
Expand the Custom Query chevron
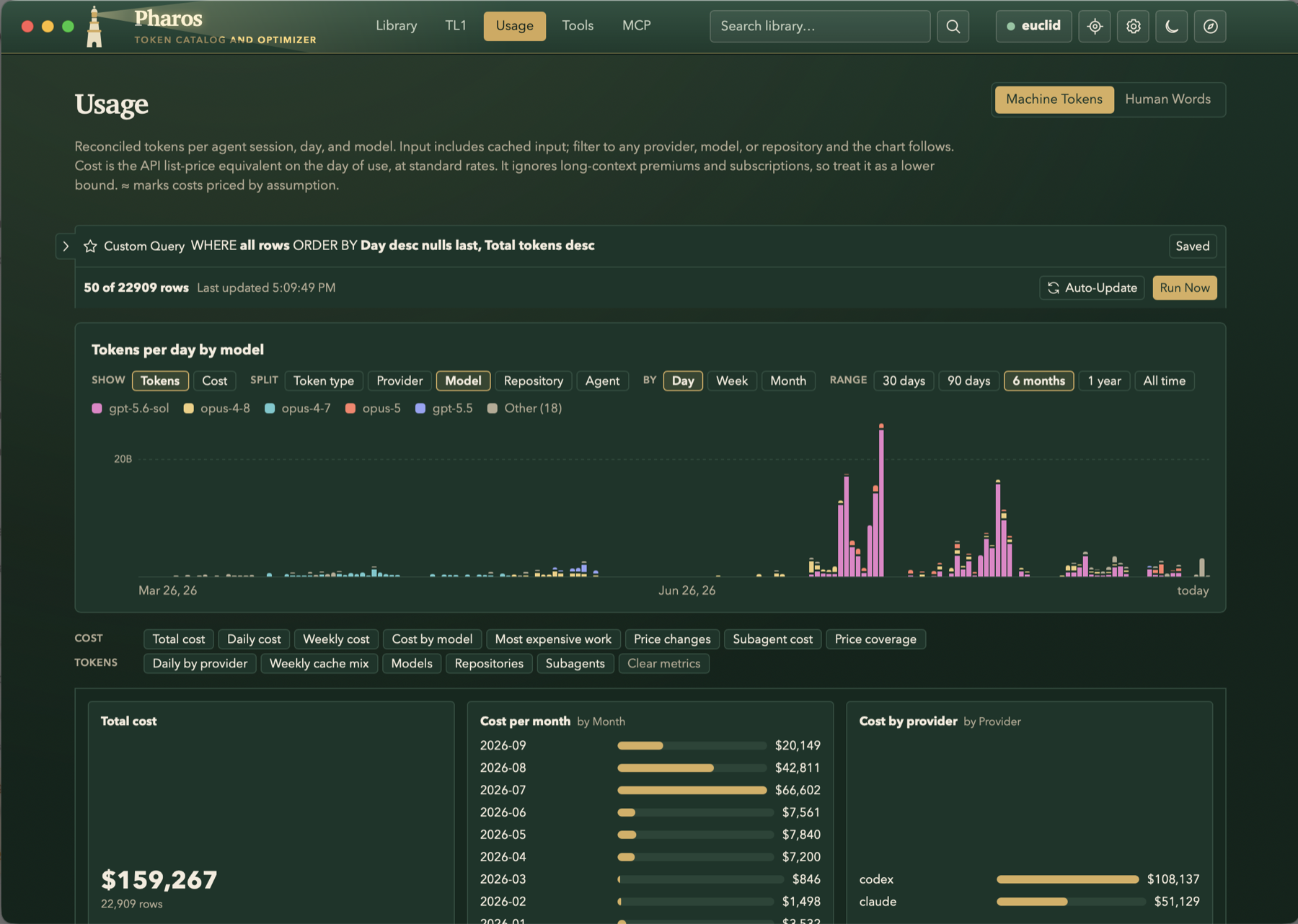pyautogui.click(x=66, y=246)
